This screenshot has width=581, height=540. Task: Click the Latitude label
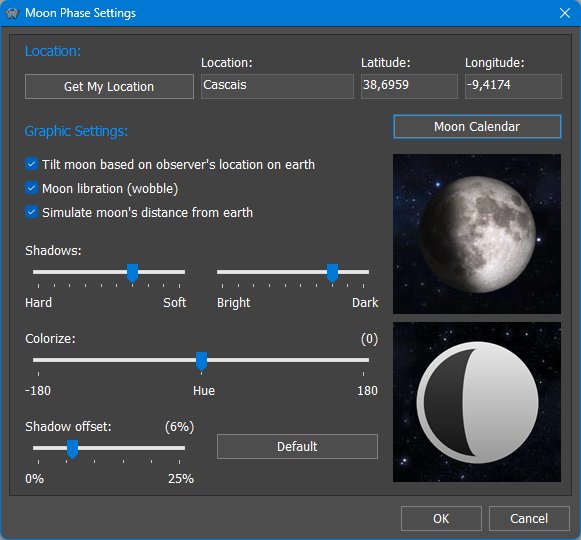(x=386, y=63)
